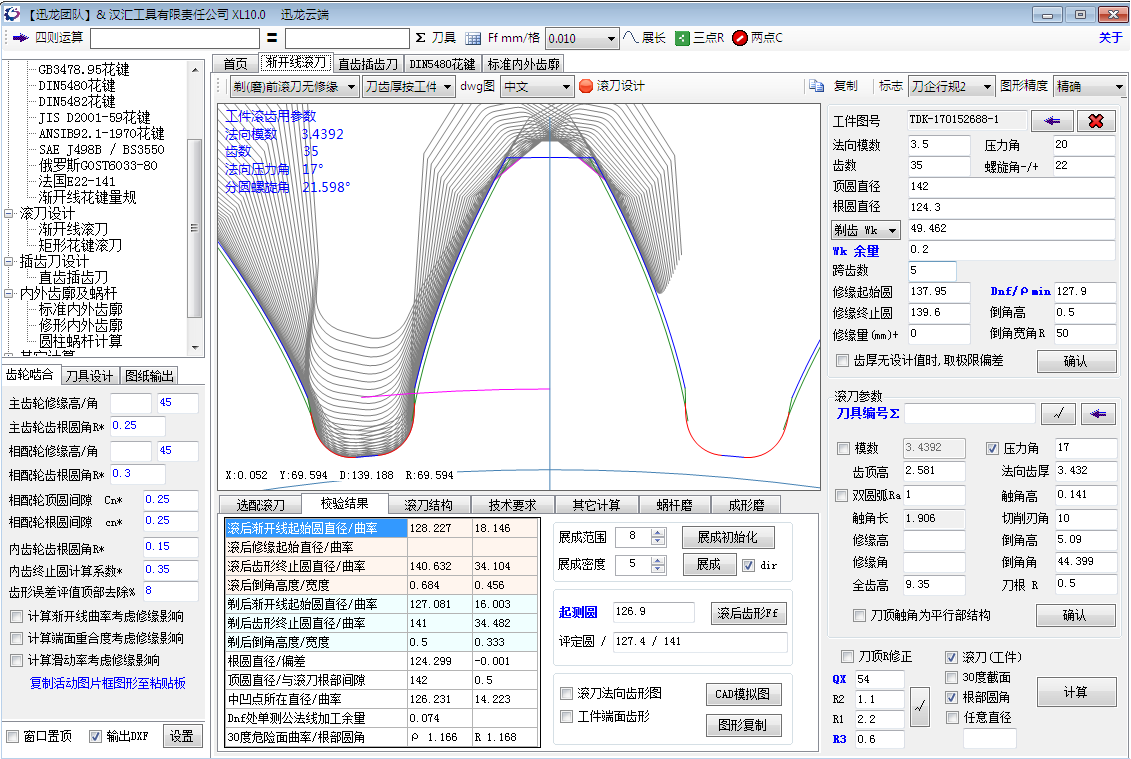Toggle the 模数 checkbox in 滚刀参数
Screen dimensions: 1131x759
point(843,449)
